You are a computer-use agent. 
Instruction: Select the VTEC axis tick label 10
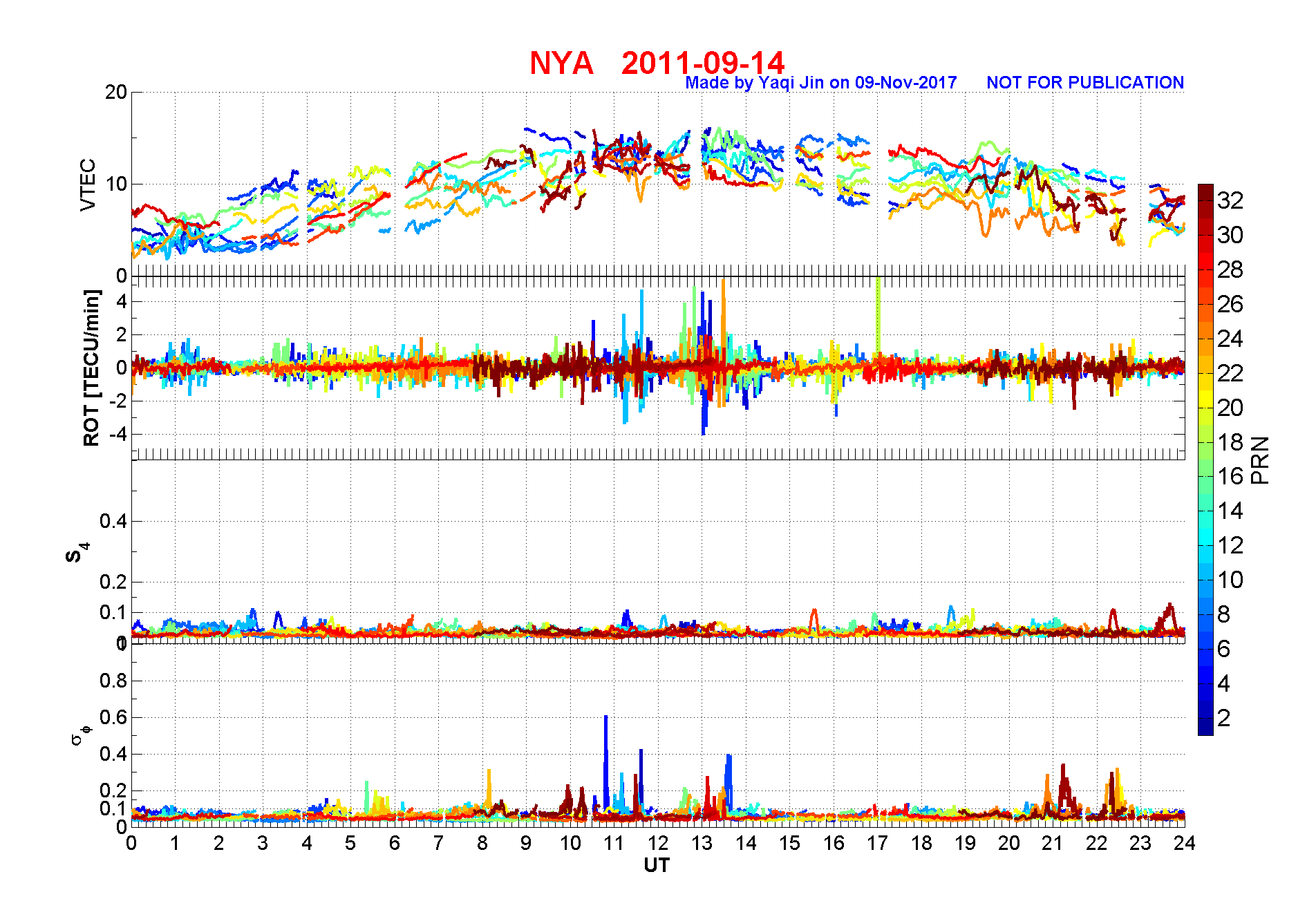click(x=116, y=184)
